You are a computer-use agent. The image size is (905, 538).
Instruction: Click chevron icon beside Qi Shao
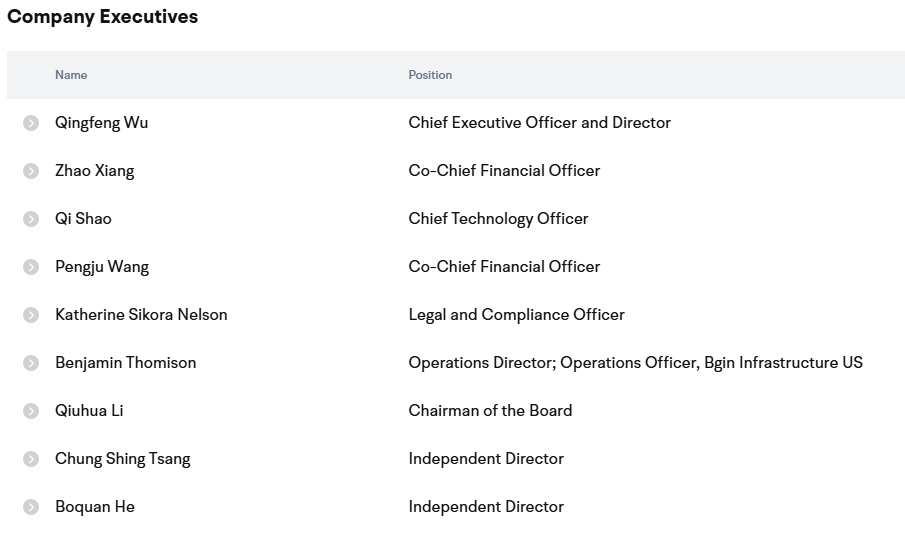coord(31,219)
